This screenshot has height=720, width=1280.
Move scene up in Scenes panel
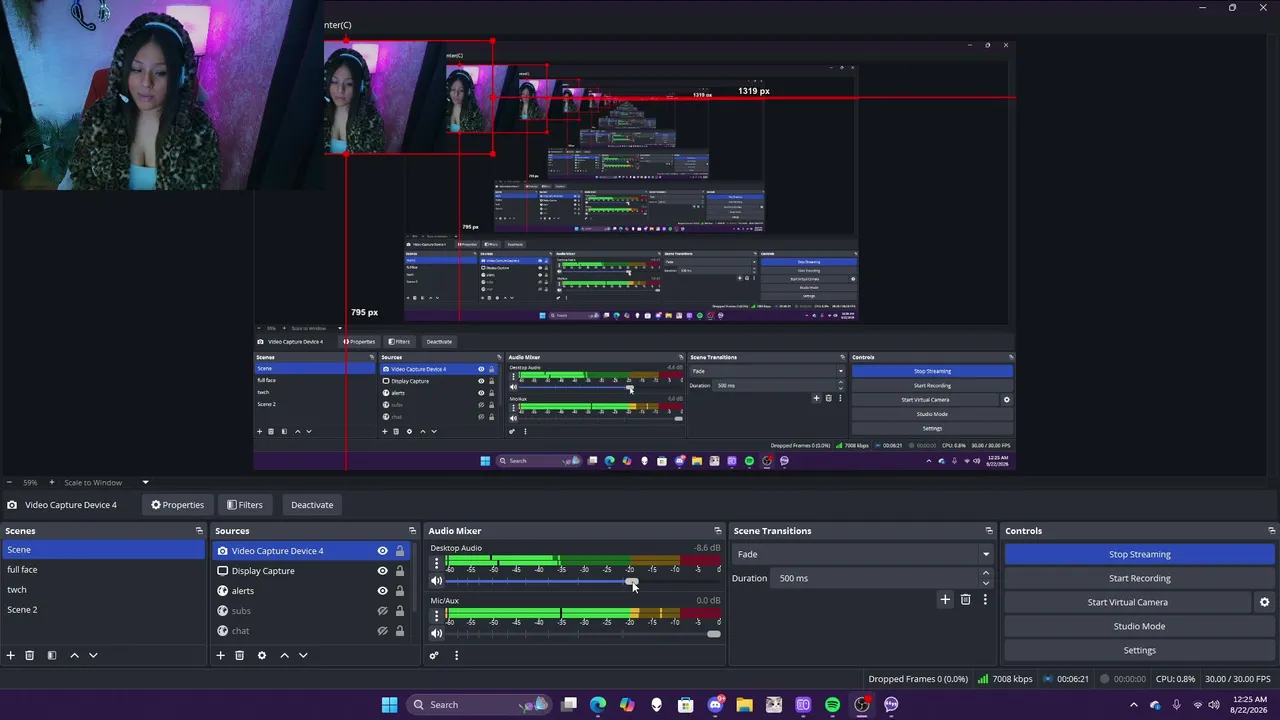[x=74, y=655]
